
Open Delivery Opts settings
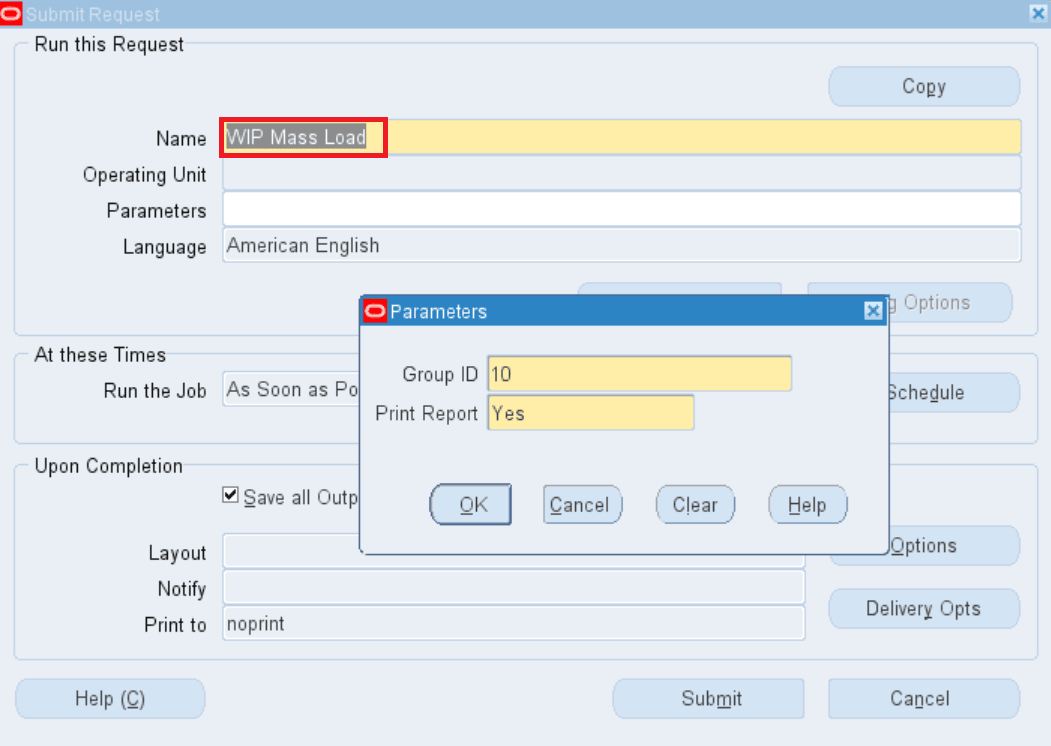click(923, 608)
